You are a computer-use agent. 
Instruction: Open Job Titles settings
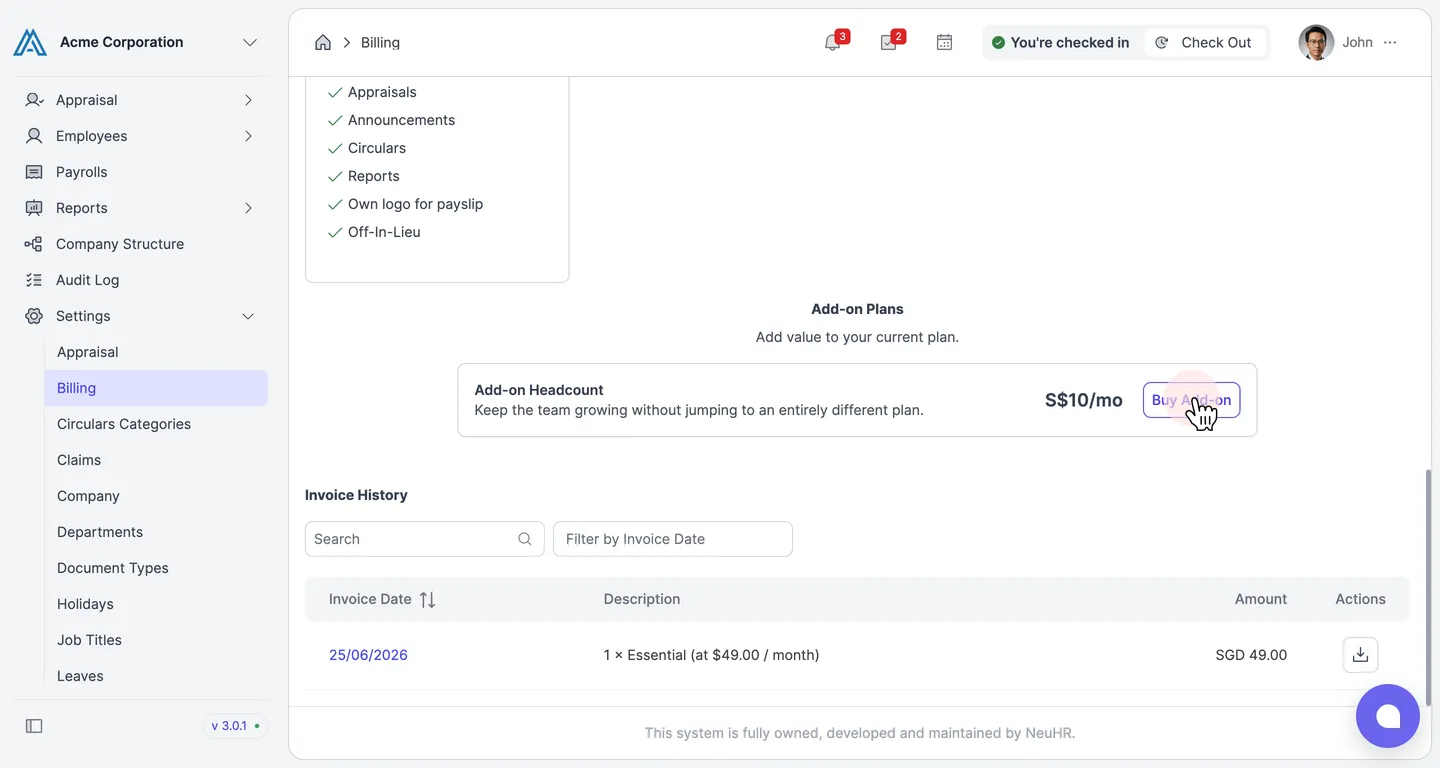coord(156,640)
